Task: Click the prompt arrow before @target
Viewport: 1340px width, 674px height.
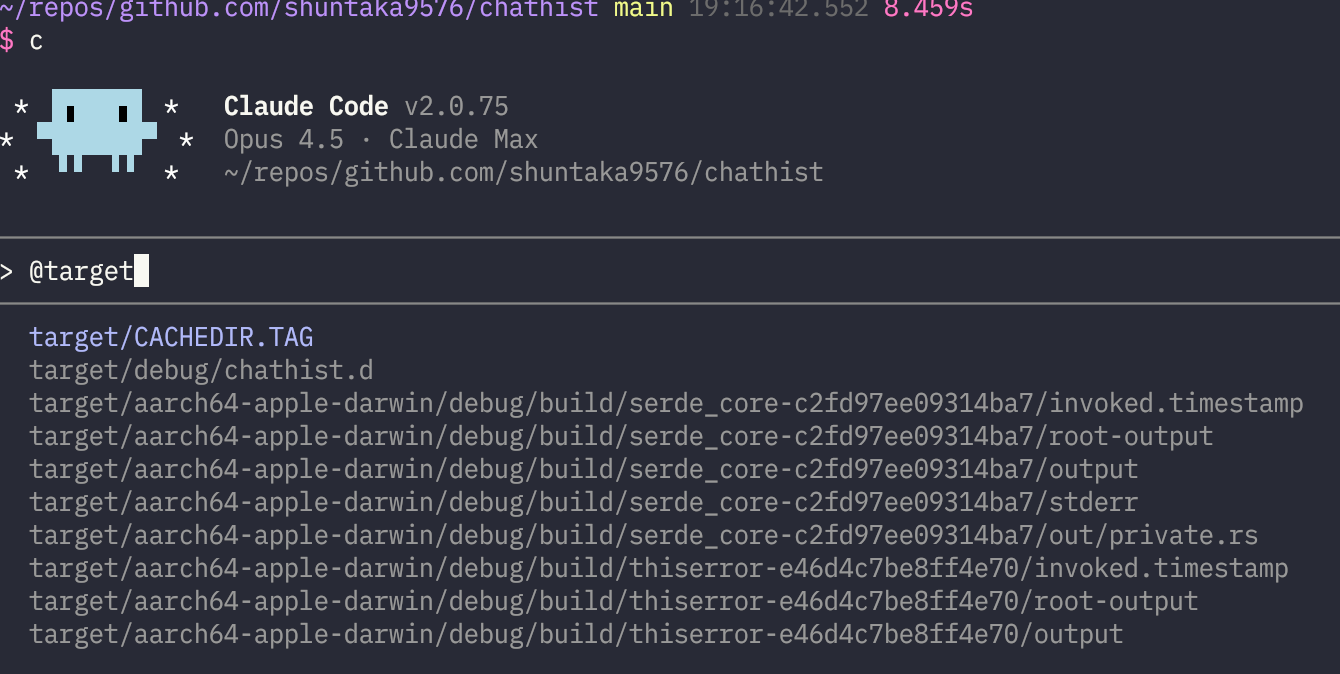Action: coord(7,271)
